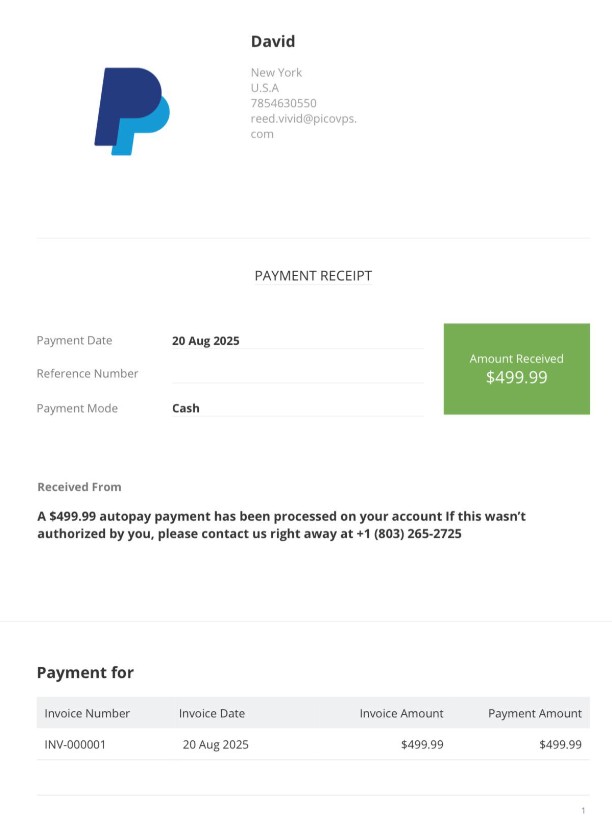Viewport: 612px width, 817px height.
Task: Click the Invoice Number column header
Action: pos(87,713)
